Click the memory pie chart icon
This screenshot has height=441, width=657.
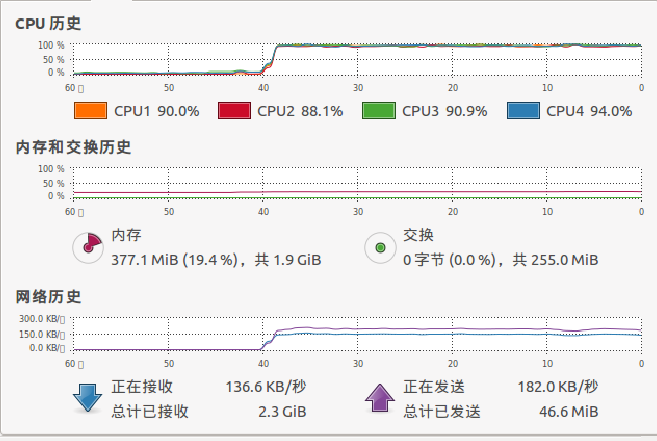(x=90, y=247)
